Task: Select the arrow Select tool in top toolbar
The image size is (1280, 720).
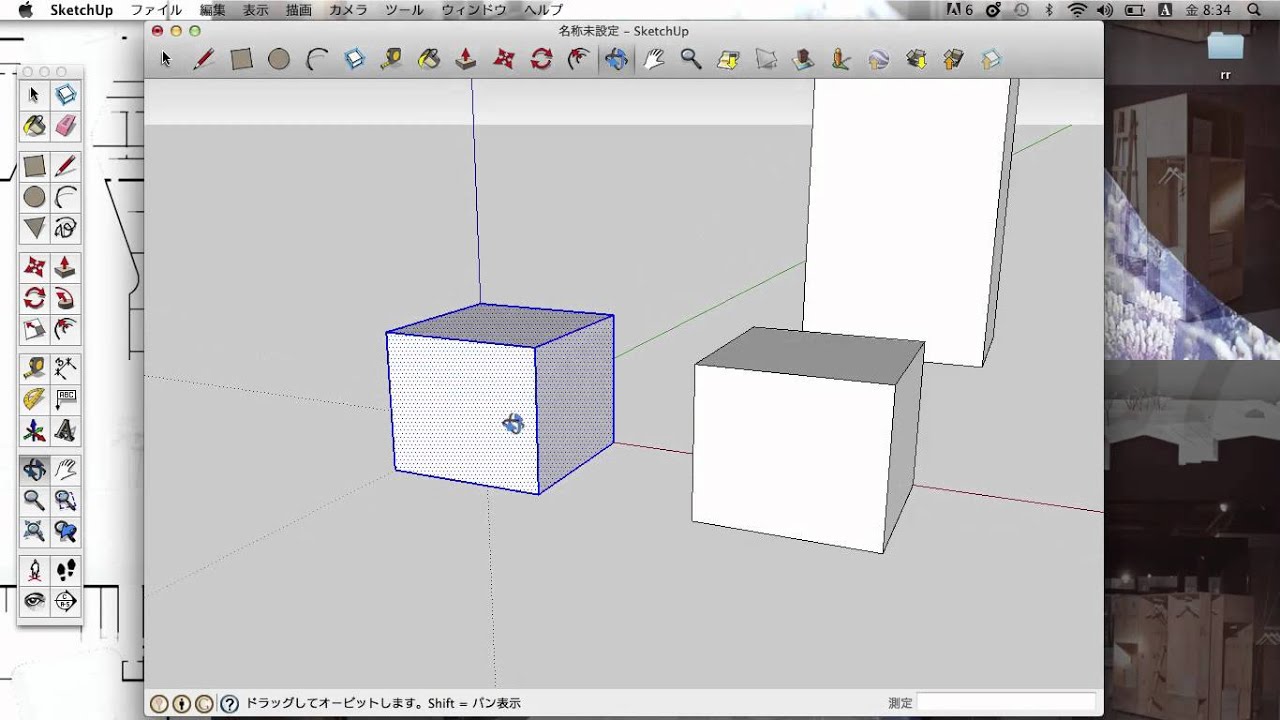Action: [x=166, y=59]
